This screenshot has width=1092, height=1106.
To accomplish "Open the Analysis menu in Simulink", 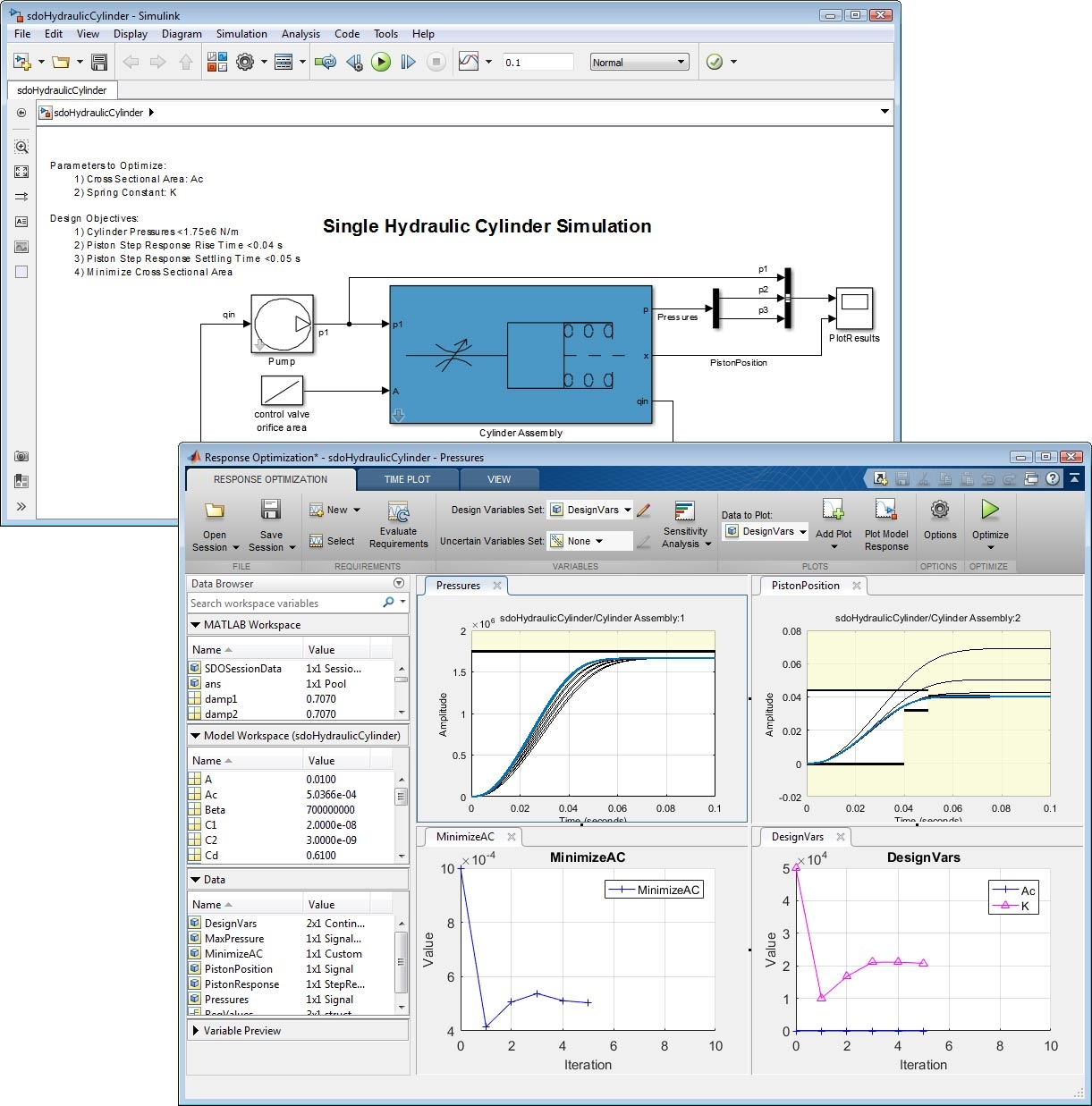I will pos(301,34).
